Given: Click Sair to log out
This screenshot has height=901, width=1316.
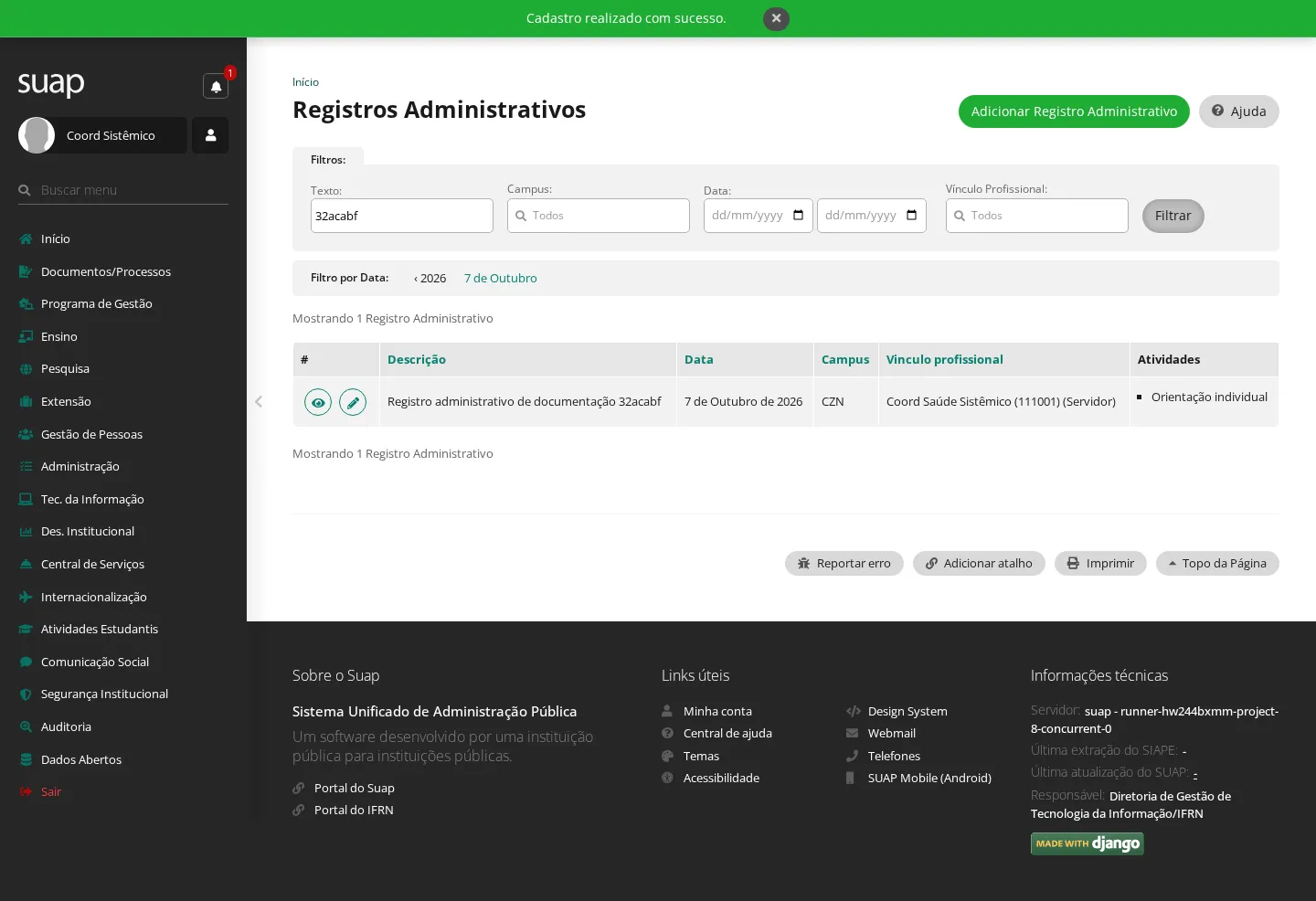Looking at the screenshot, I should tap(51, 791).
